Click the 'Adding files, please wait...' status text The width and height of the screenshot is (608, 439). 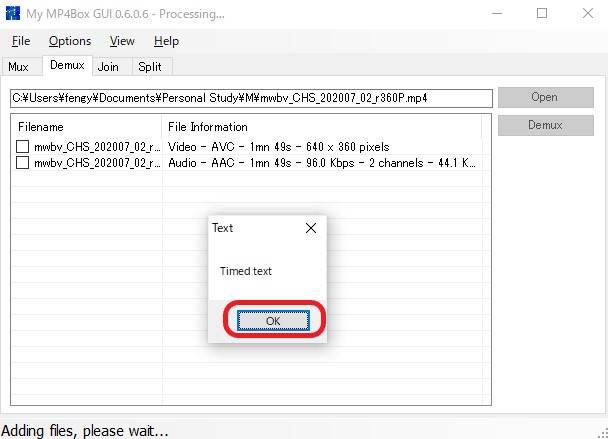tap(85, 431)
